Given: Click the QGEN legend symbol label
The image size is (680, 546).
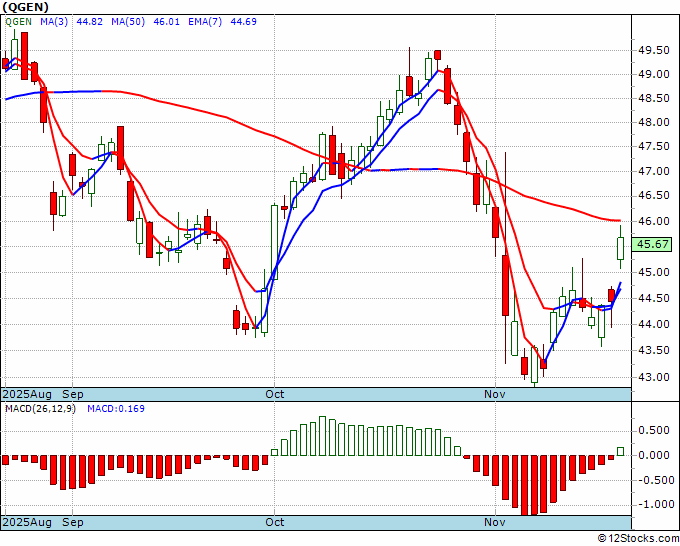Looking at the screenshot, I should click(18, 21).
